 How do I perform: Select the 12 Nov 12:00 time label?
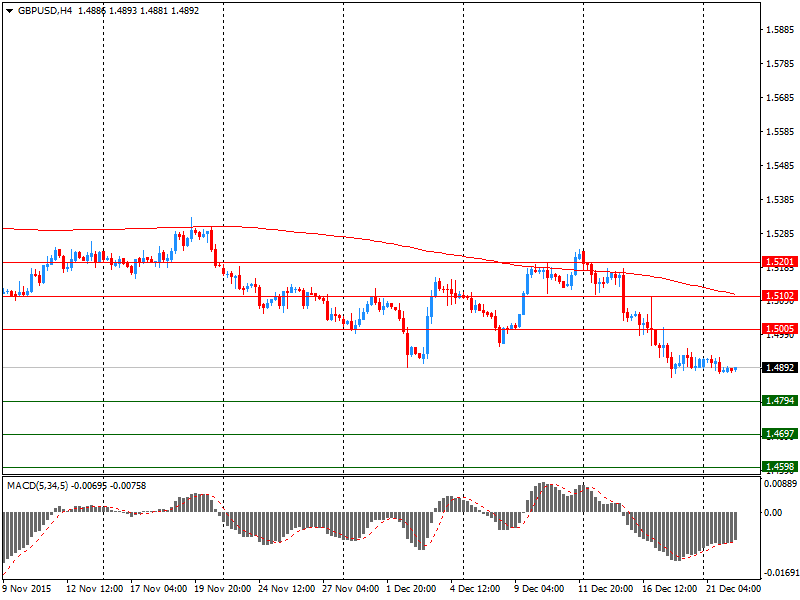coord(94,589)
